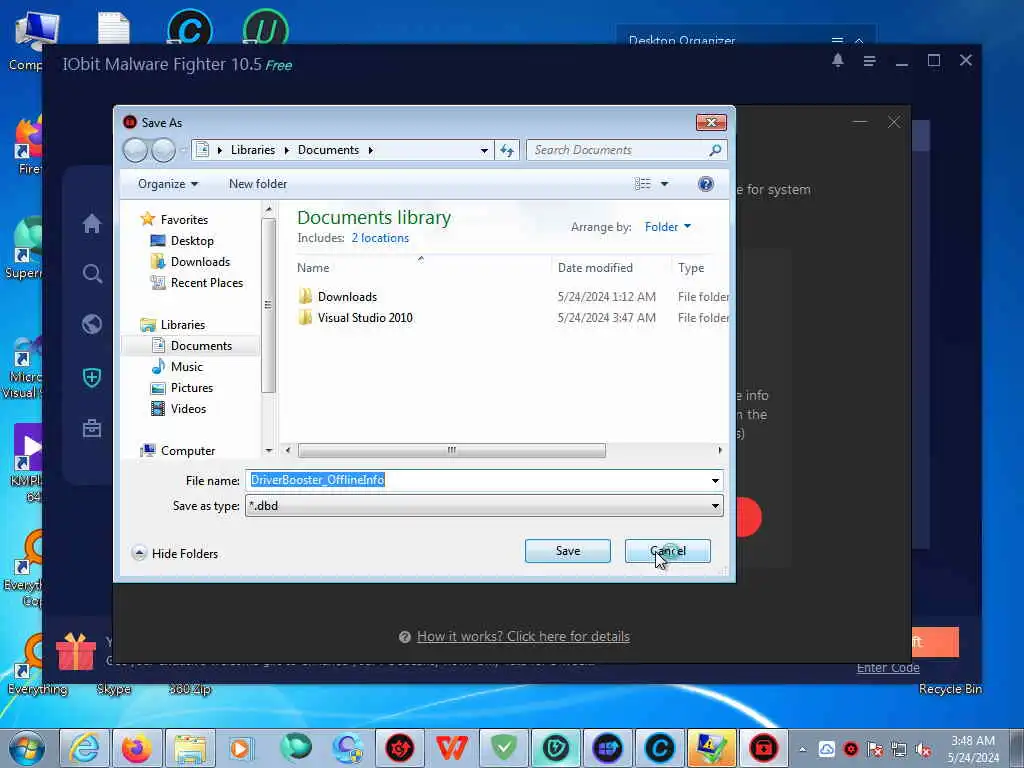Click the horizontal scrollbar in file list
Image resolution: width=1024 pixels, height=768 pixels.
pyautogui.click(x=451, y=451)
